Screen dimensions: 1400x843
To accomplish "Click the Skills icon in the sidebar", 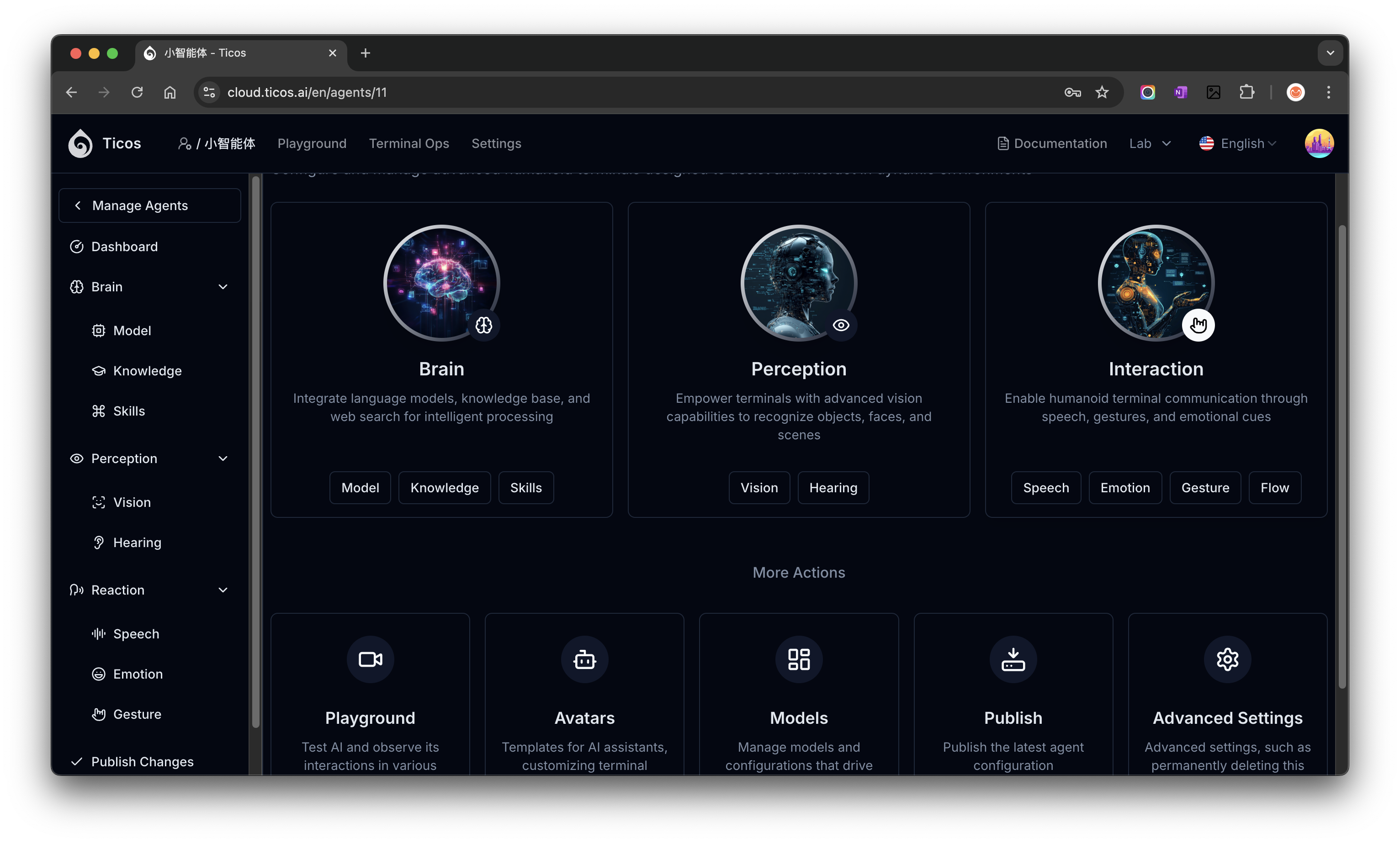I will pos(99,411).
